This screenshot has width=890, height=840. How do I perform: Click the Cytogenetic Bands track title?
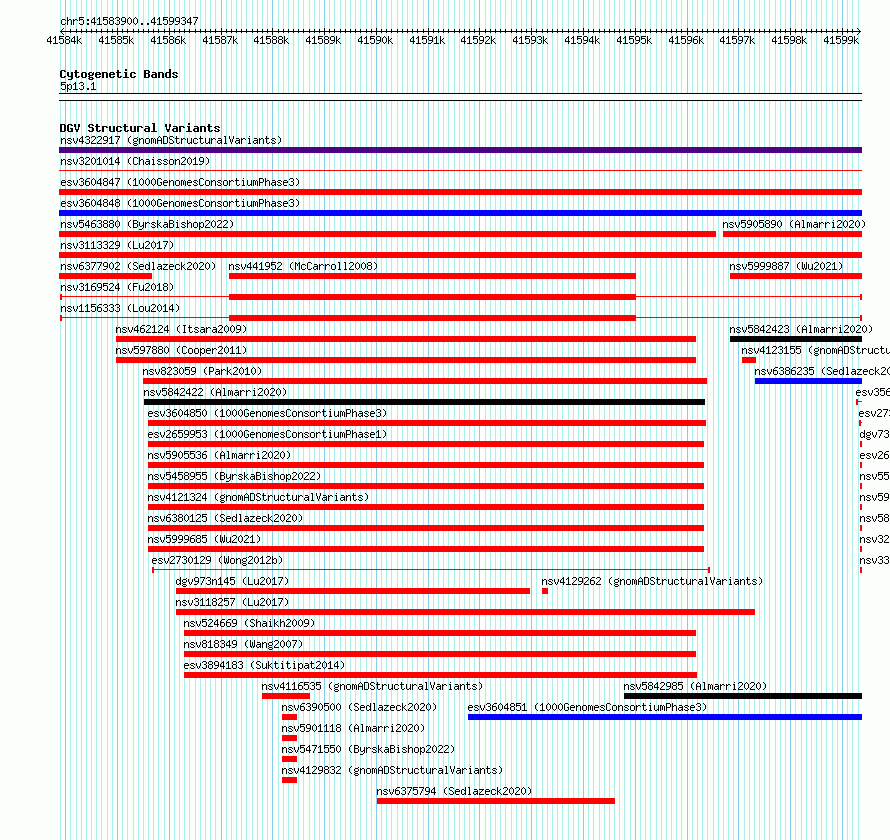[119, 74]
